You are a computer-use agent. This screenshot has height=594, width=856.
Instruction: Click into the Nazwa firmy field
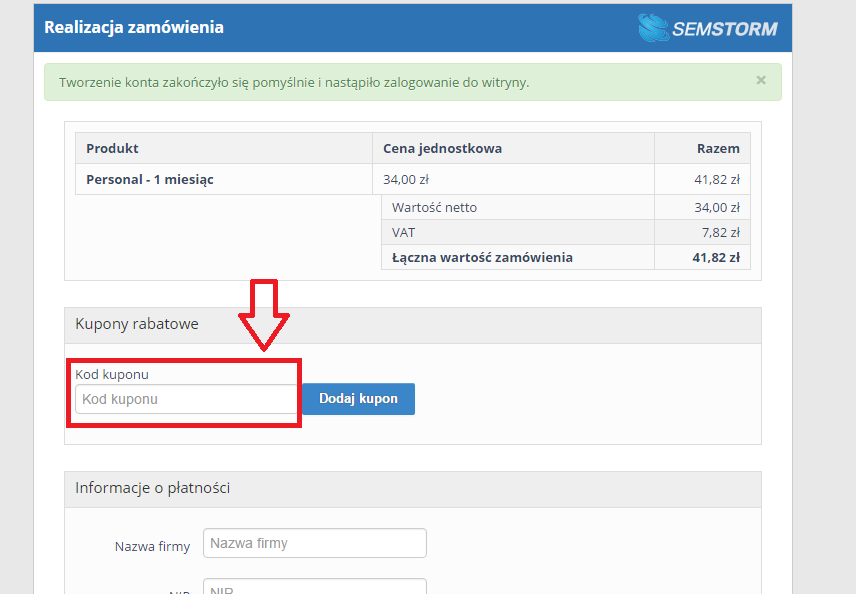(x=314, y=543)
